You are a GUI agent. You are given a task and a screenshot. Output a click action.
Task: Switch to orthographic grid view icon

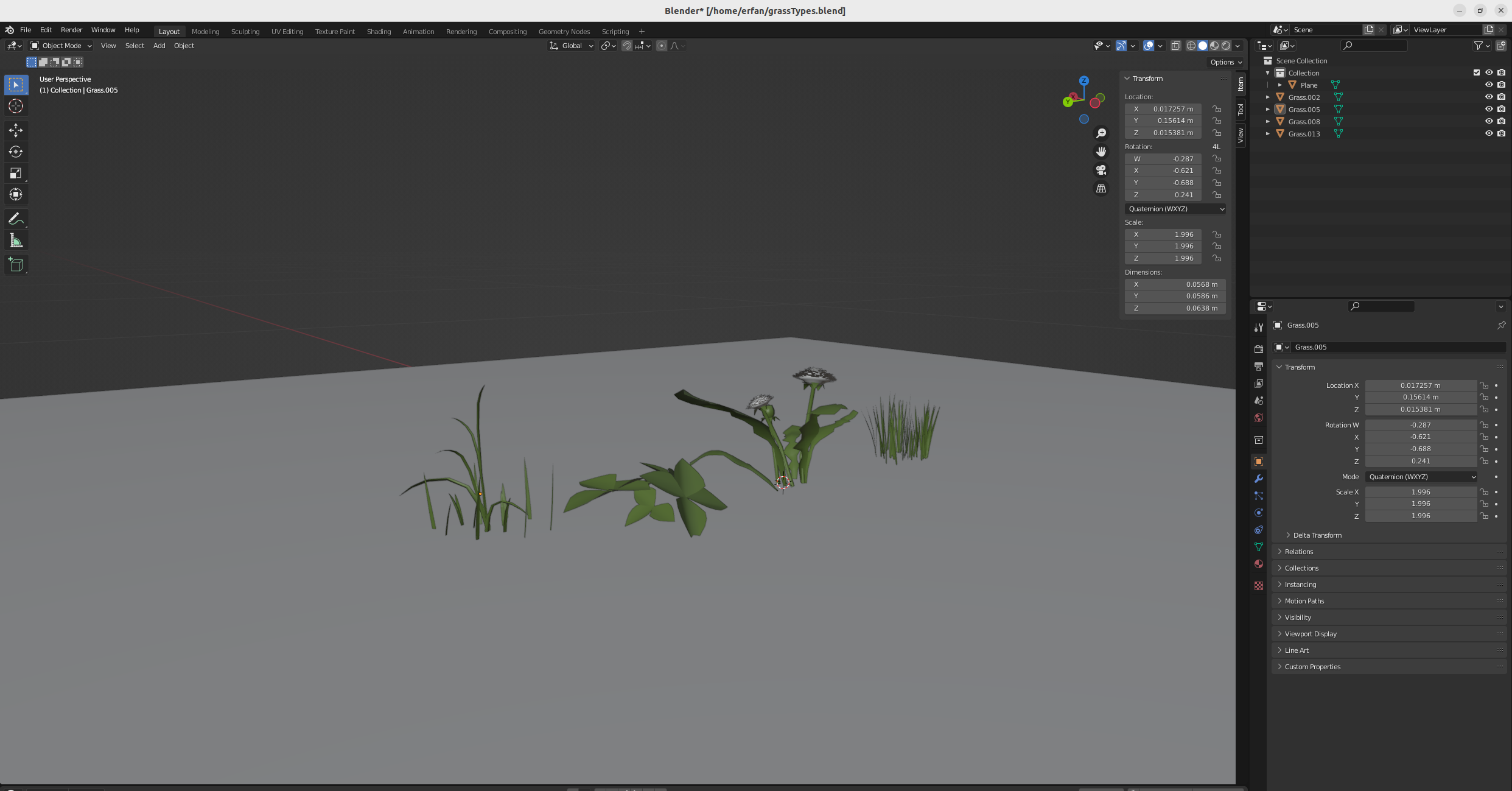1101,189
